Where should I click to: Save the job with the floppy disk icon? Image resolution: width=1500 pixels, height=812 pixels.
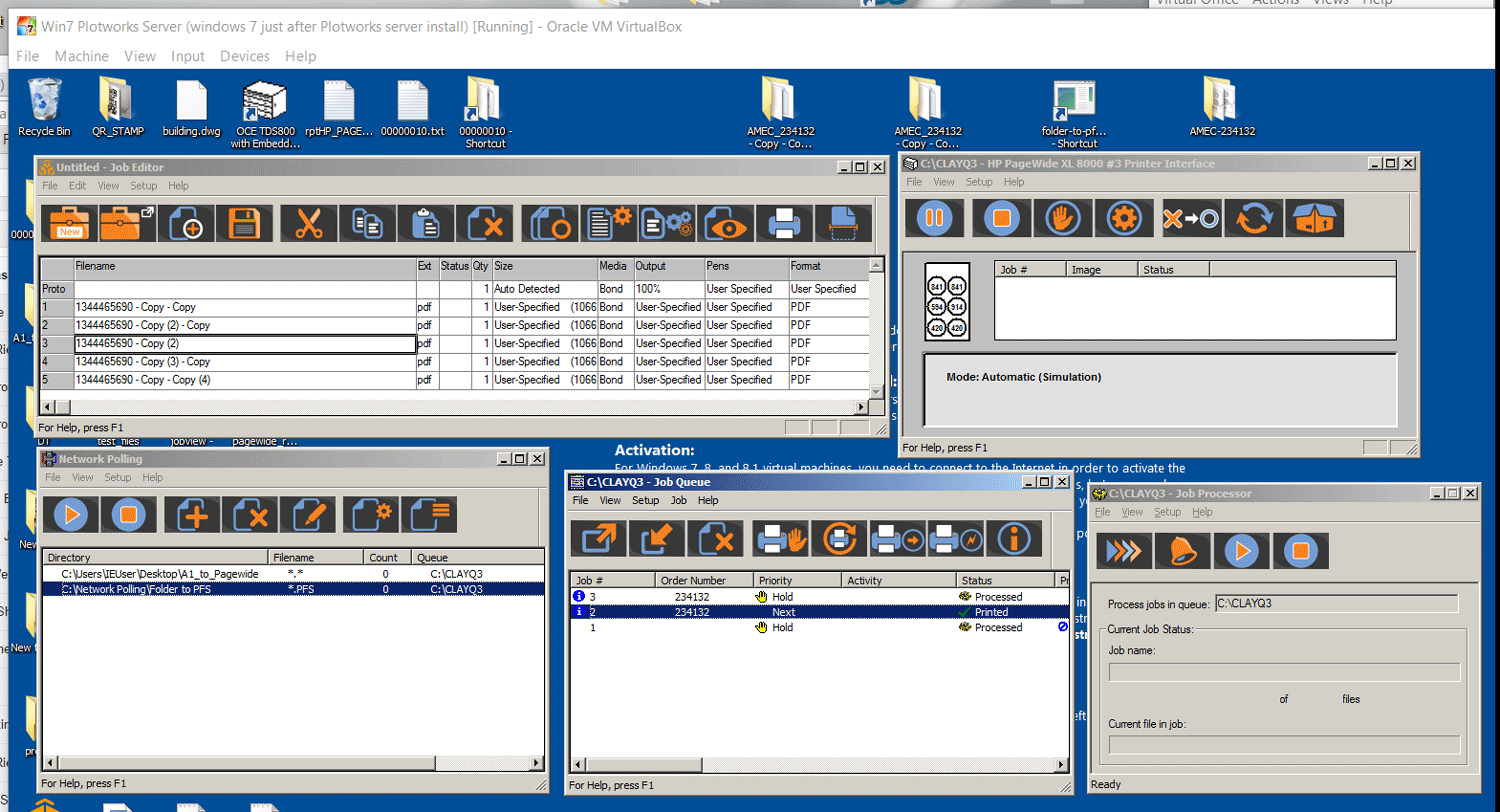pos(246,223)
